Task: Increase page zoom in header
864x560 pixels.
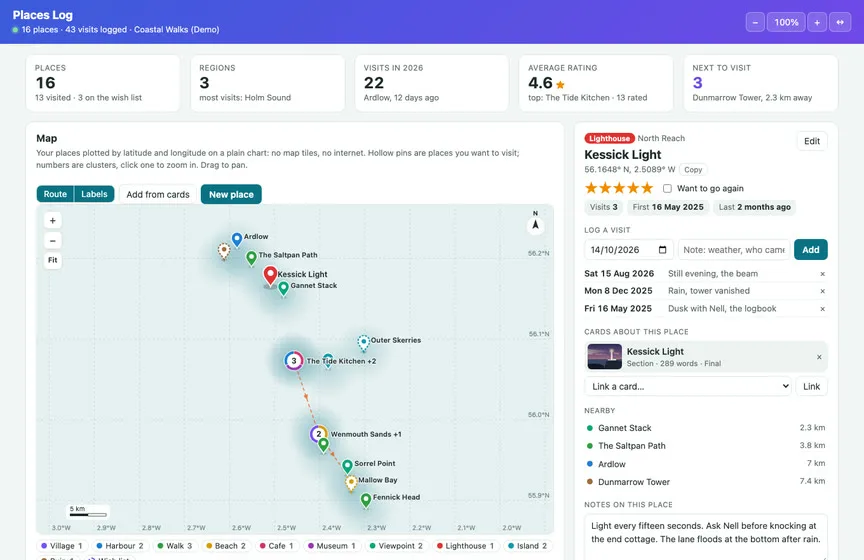Action: click(x=817, y=22)
